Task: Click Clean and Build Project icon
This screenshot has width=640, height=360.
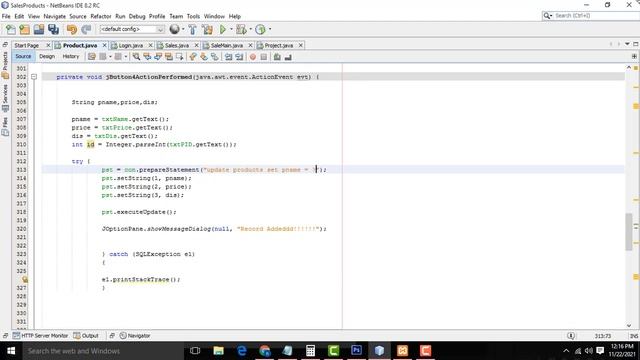Action: [x=207, y=29]
